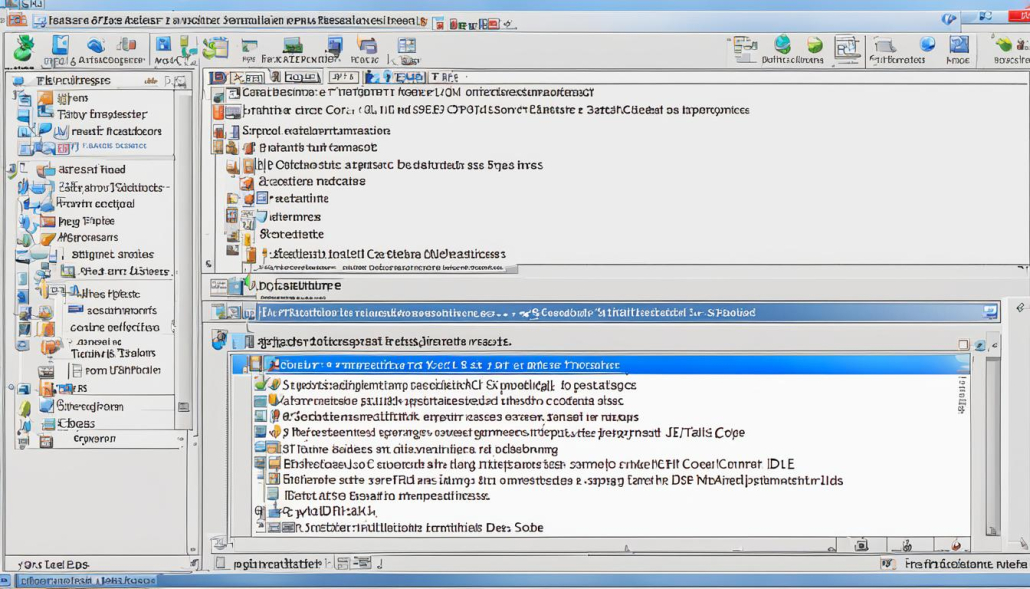The image size is (1030, 589).
Task: Click the blue question mark square icon
Action: point(959,45)
